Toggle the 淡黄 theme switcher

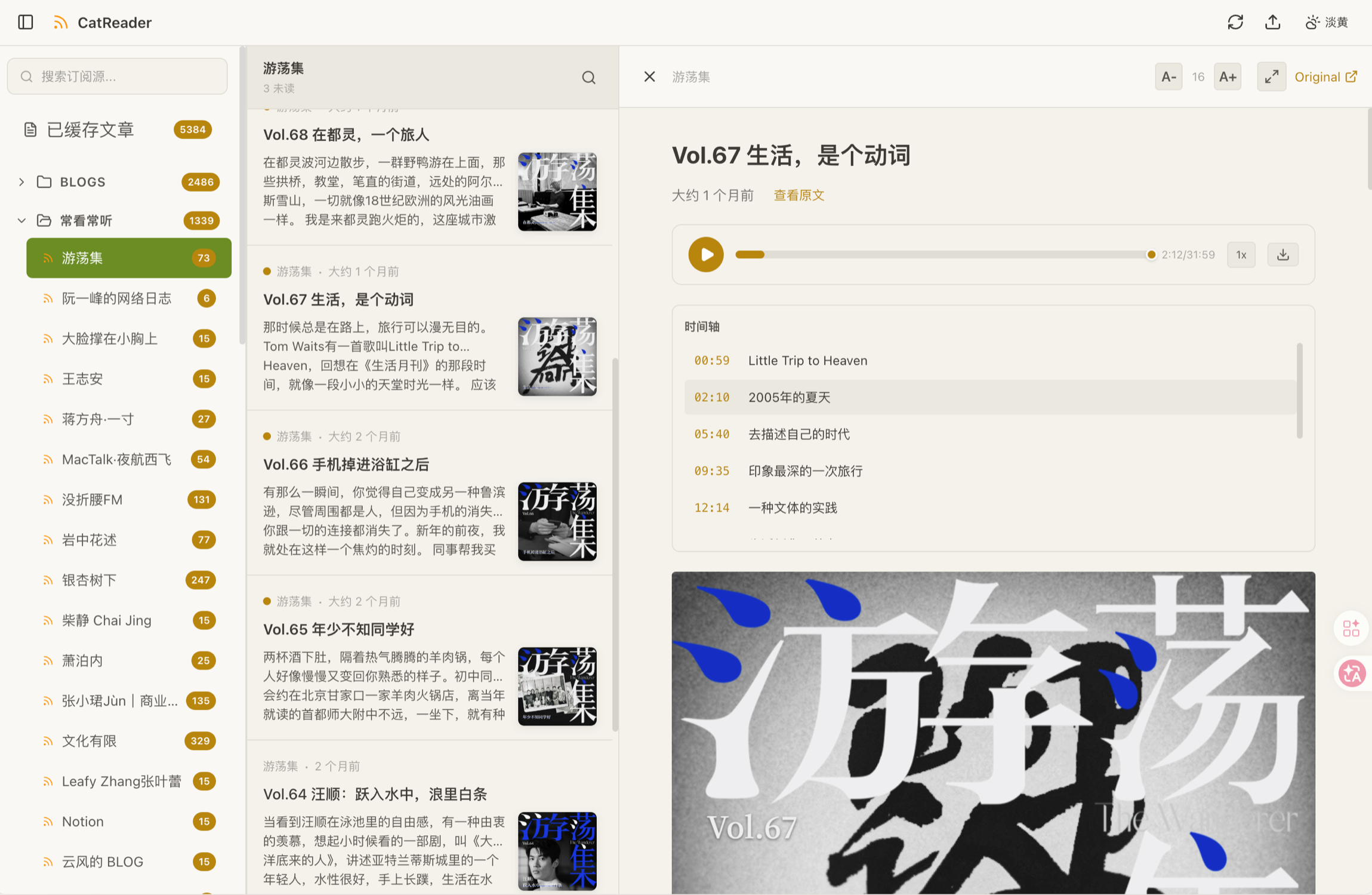[1327, 22]
